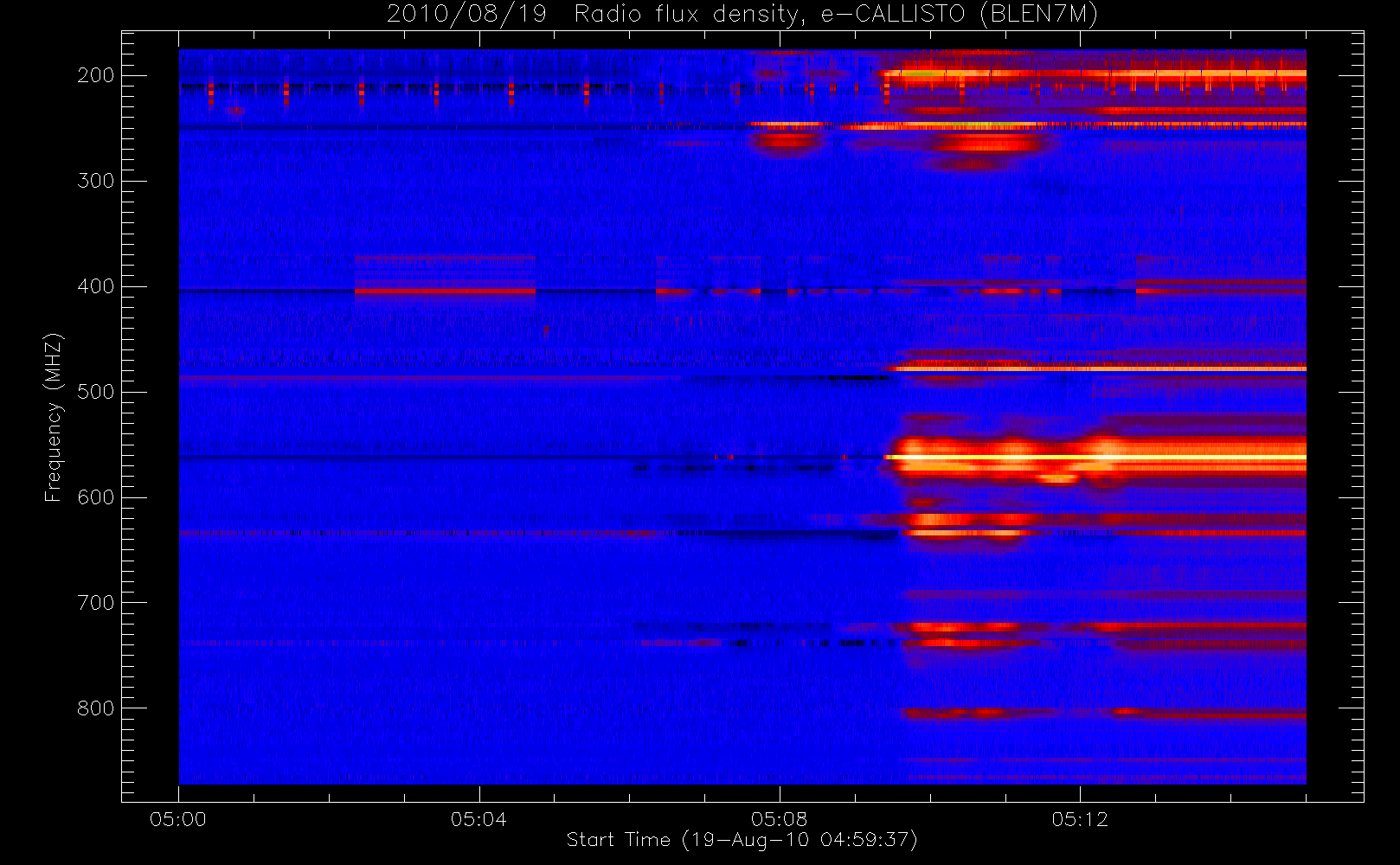
Task: Click the 500 frequency tick label
Action: [x=95, y=392]
